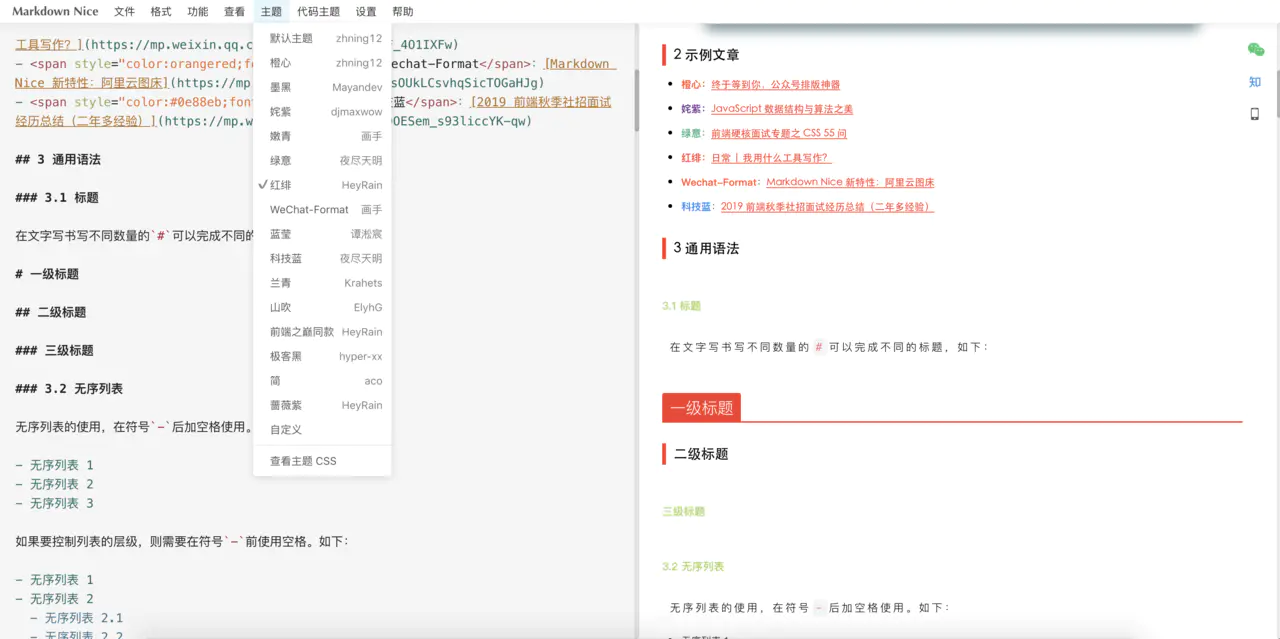Image resolution: width=1280 pixels, height=639 pixels.
Task: Select the WeChat-Format theme
Action: tap(322, 210)
